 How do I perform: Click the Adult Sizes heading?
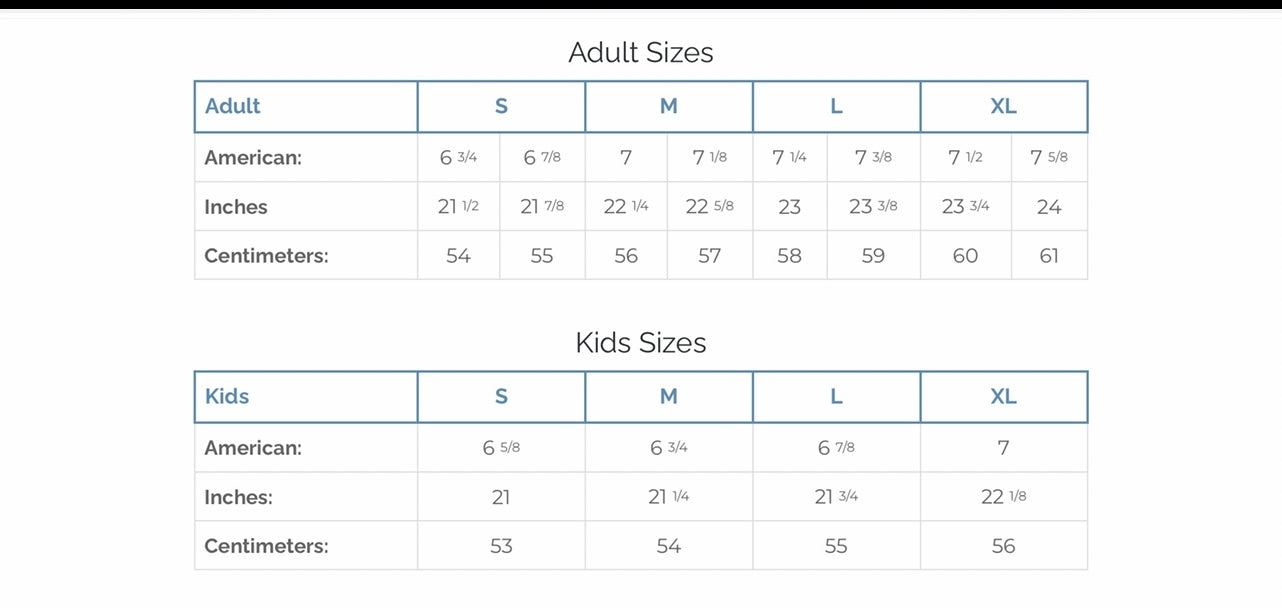click(x=640, y=52)
